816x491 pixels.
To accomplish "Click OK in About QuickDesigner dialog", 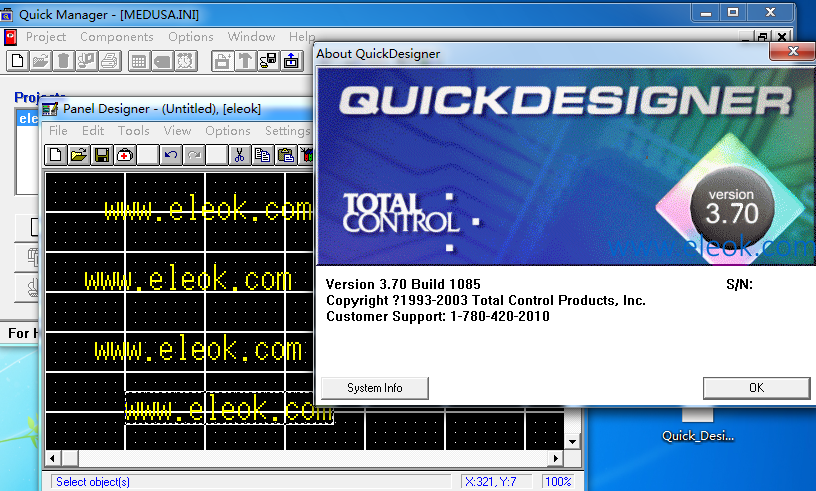I will coord(757,388).
